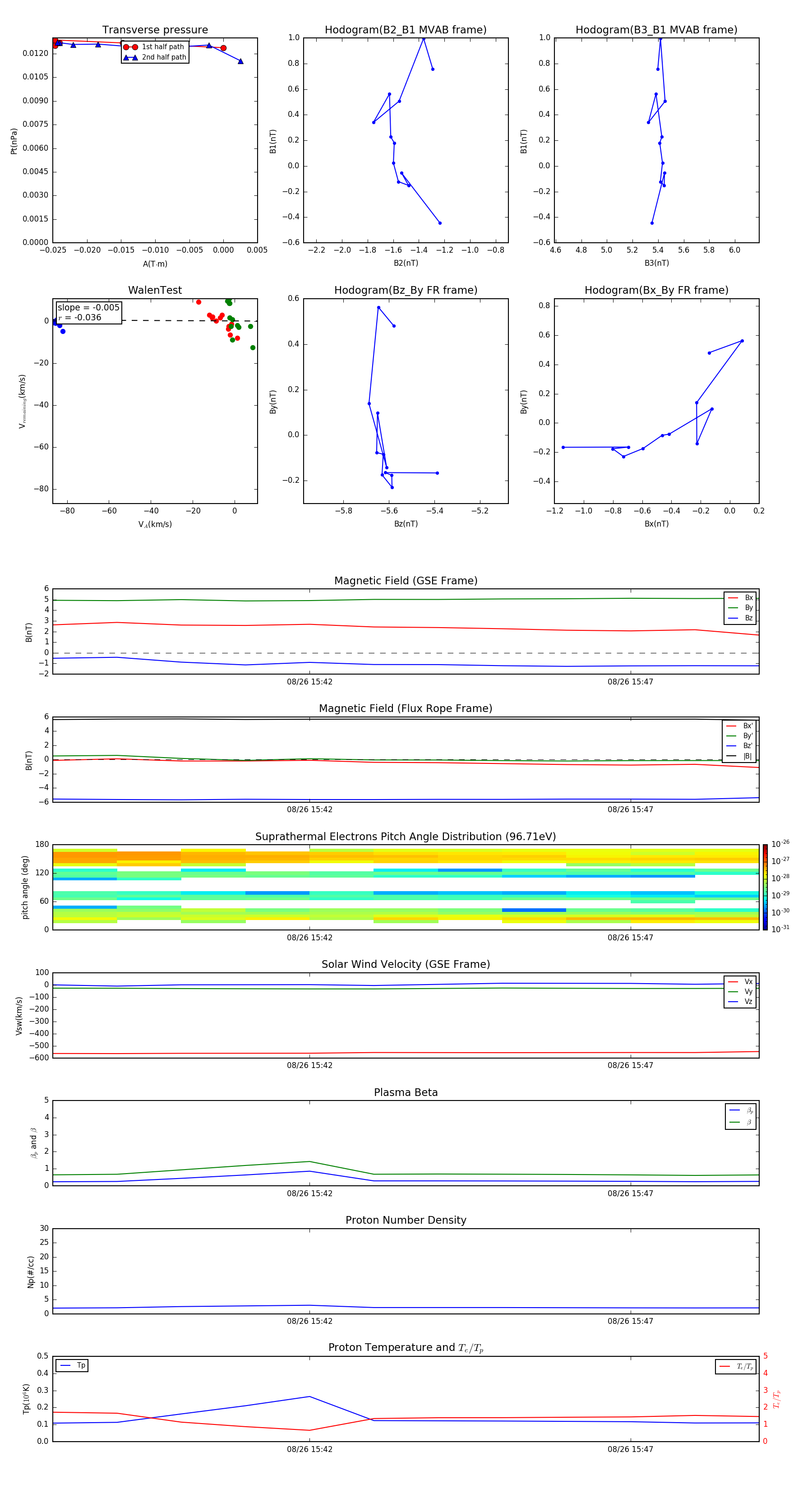Click the 'A(T·m)' x-axis label
The width and height of the screenshot is (812, 1489).
[155, 264]
